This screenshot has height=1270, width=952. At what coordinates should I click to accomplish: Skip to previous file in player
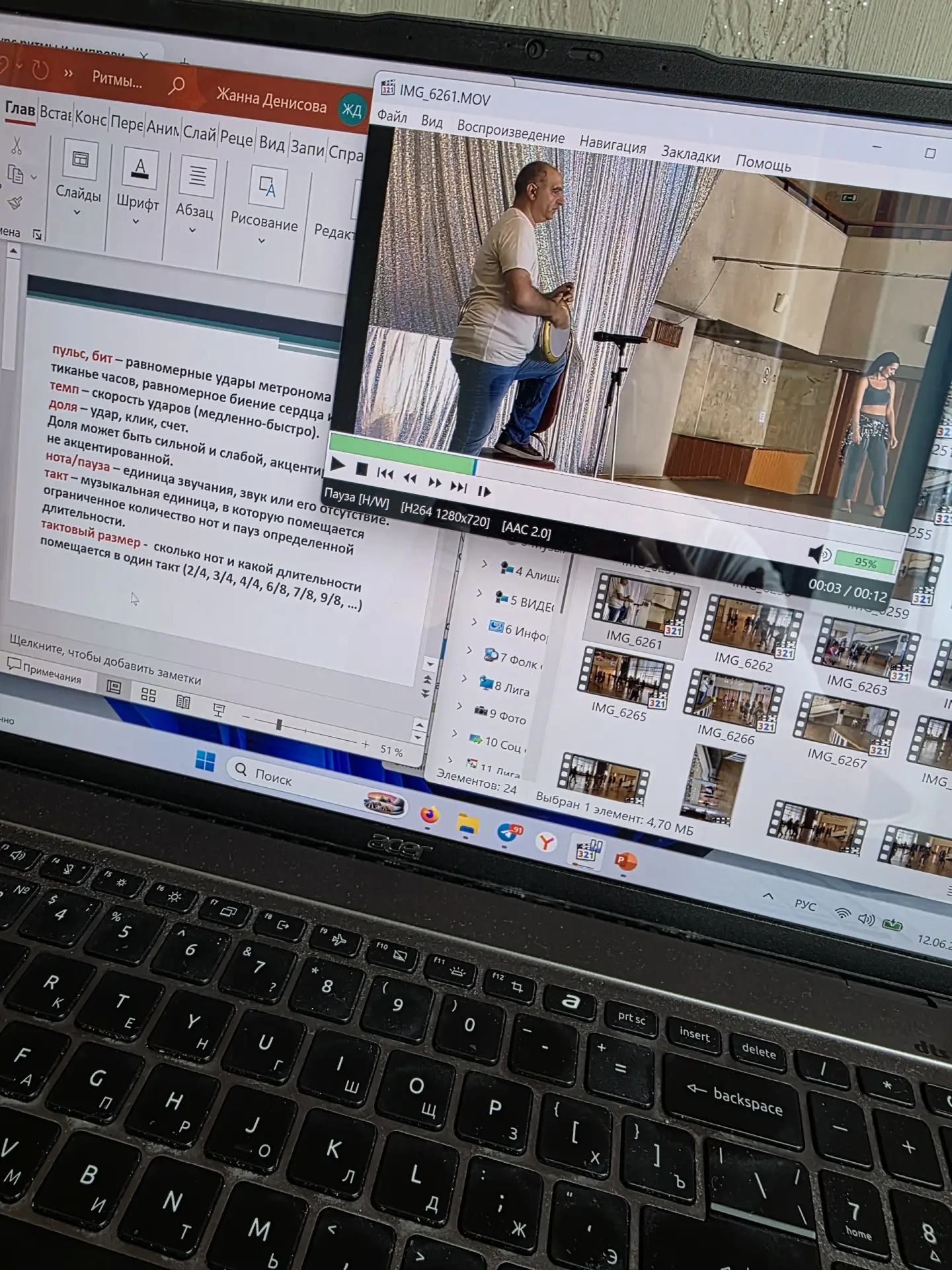[x=385, y=474]
